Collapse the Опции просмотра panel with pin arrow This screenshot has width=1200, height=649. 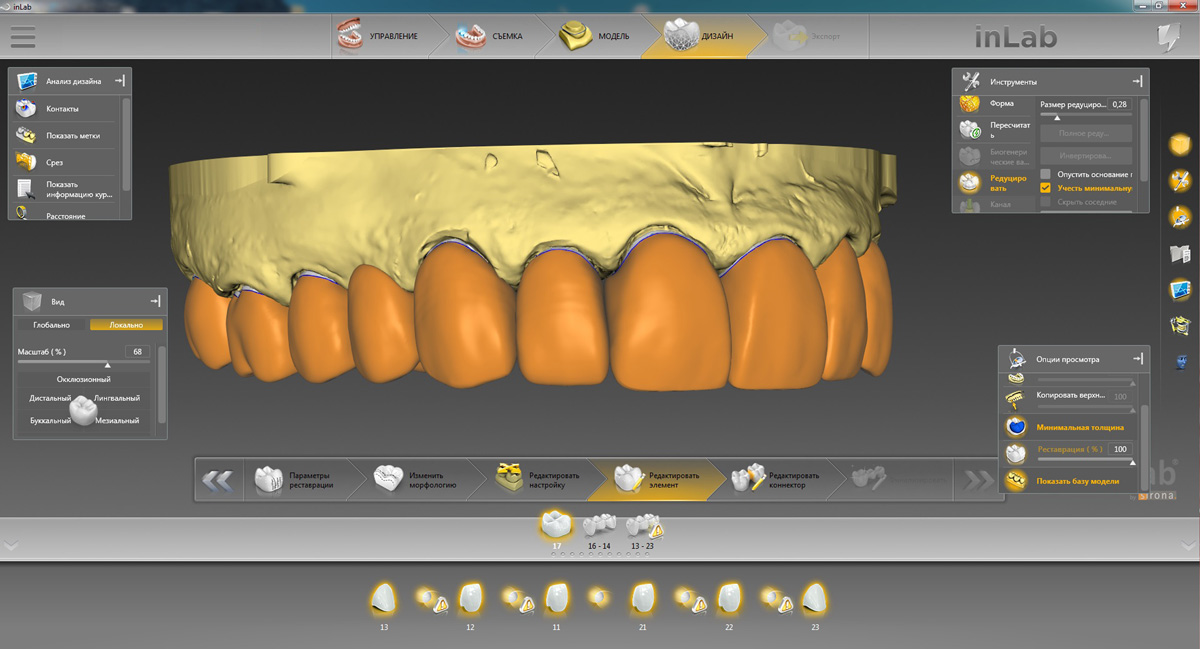[1137, 358]
